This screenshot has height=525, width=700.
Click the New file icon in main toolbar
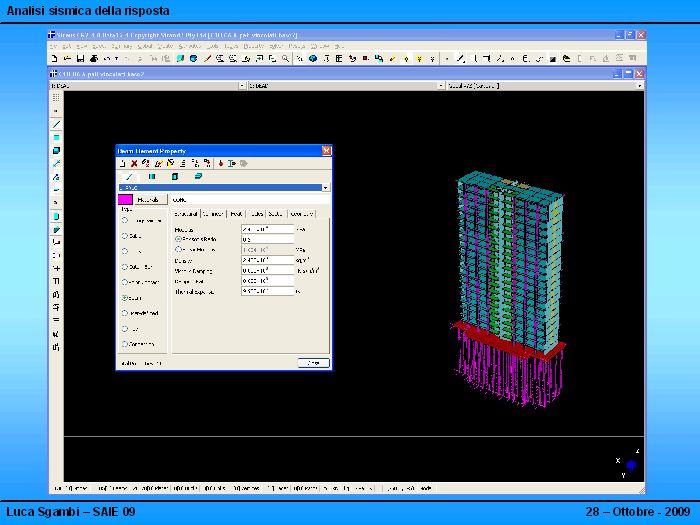coord(55,59)
